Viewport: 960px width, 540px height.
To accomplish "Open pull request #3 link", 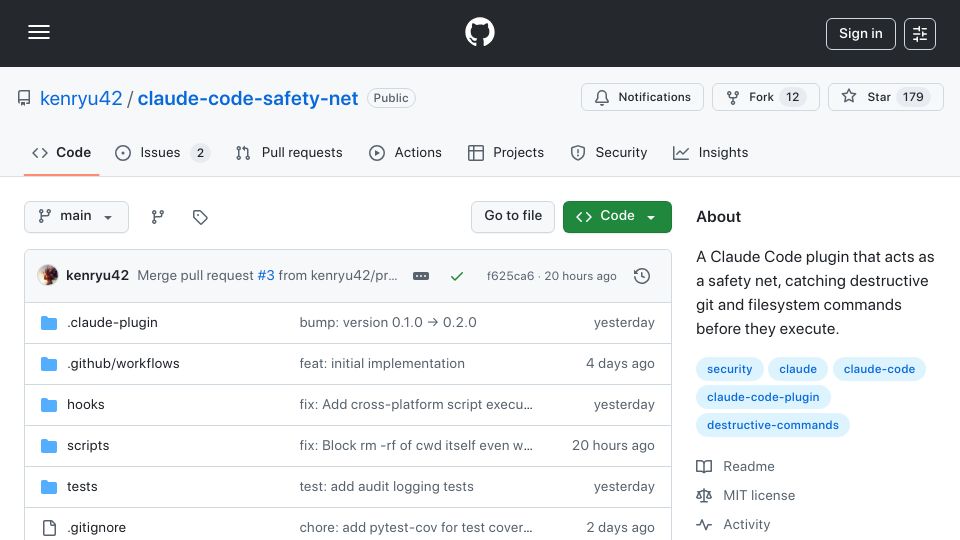I will (x=266, y=276).
